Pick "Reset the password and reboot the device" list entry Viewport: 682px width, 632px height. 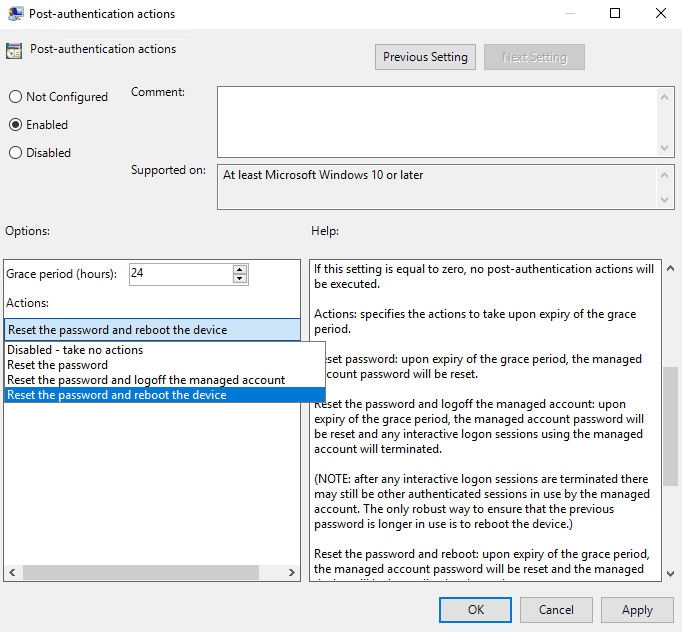coord(117,395)
